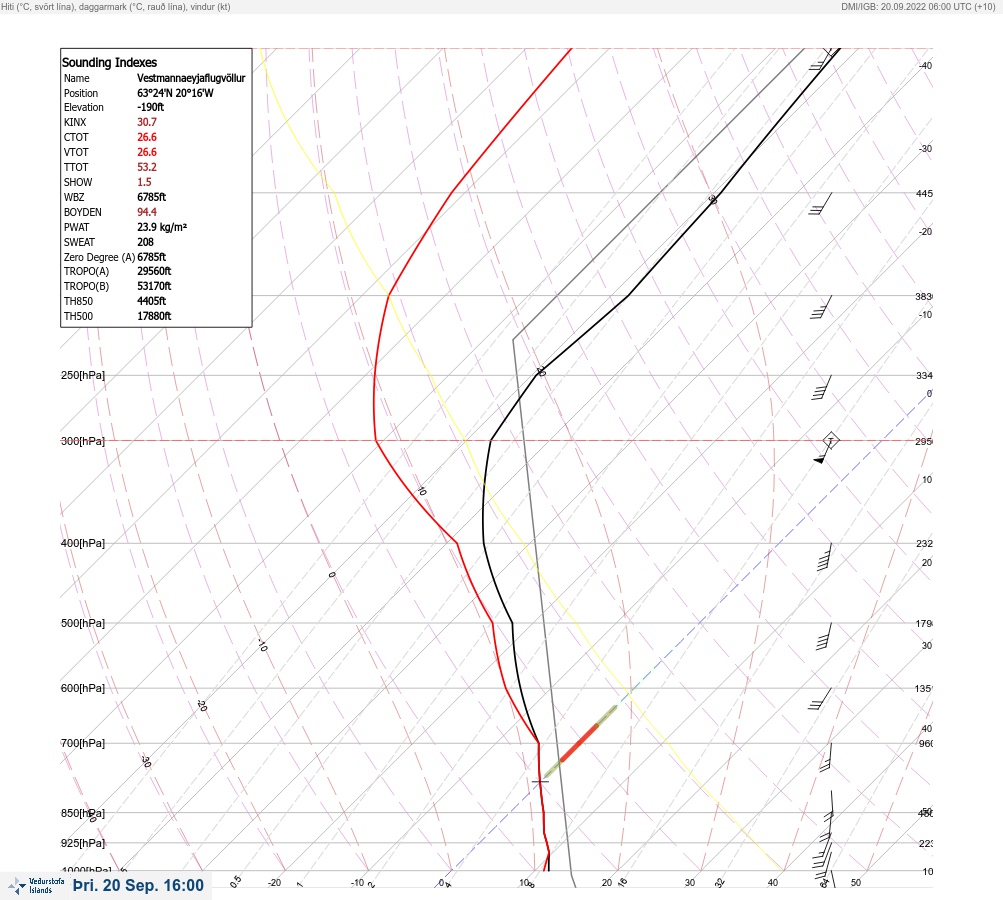
Task: Click the 925[hPa] pressure label
Action: [83, 843]
